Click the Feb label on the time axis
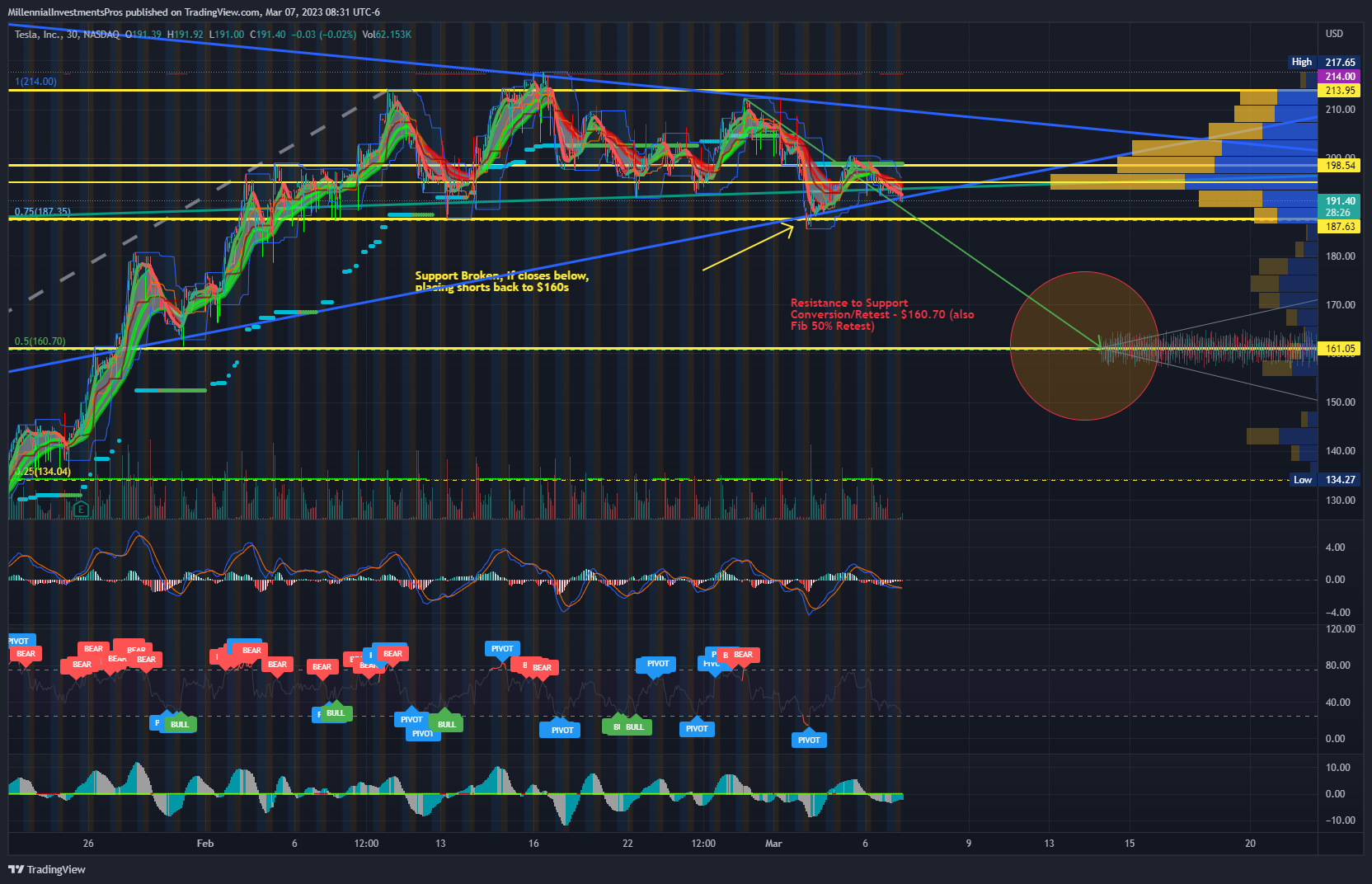 [x=205, y=843]
